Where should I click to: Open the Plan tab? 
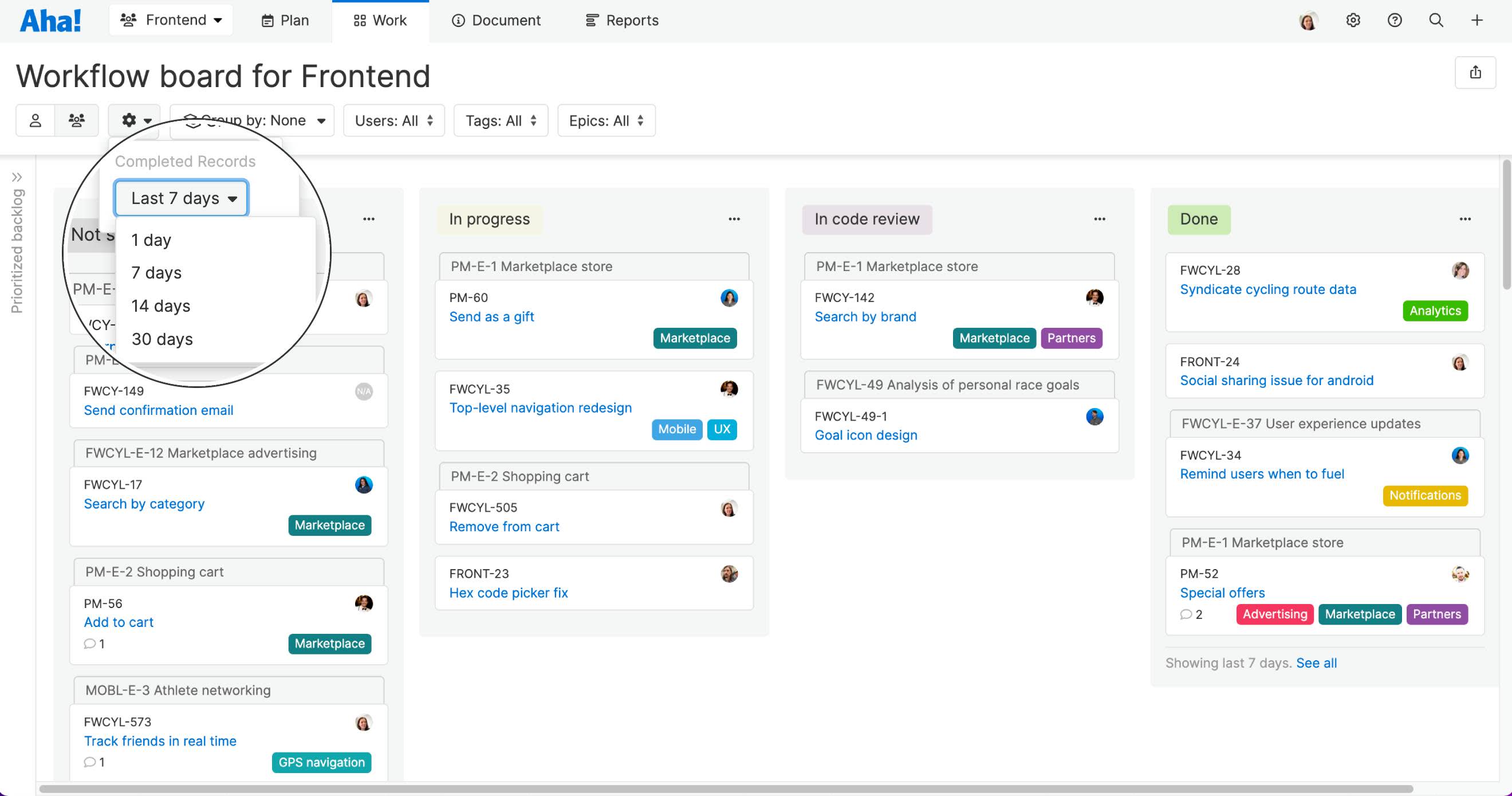[x=285, y=21]
